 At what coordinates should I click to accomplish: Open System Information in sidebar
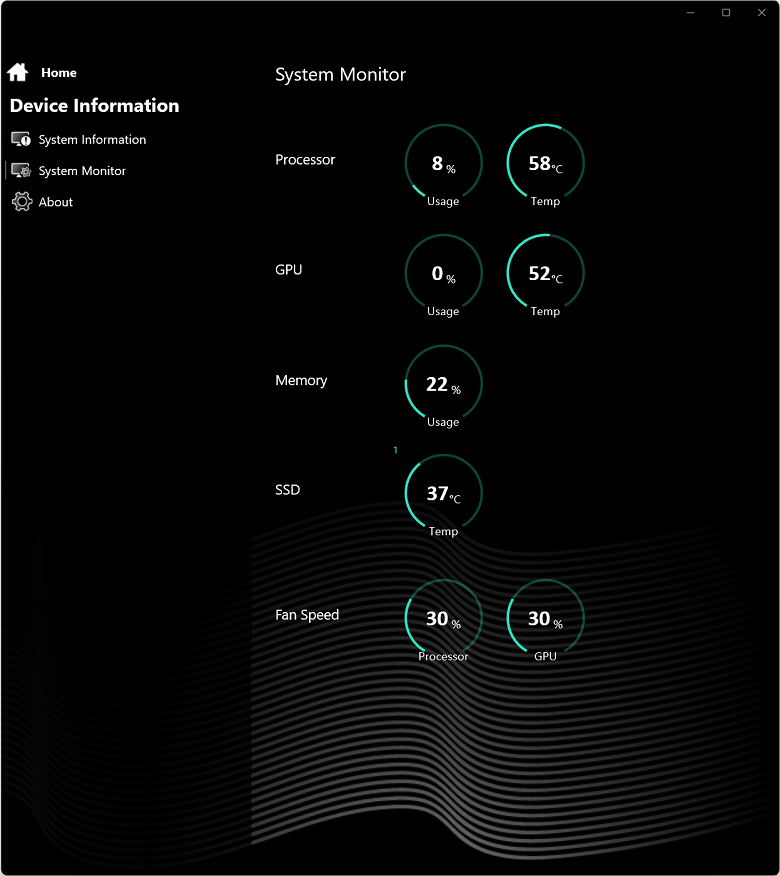click(x=92, y=140)
